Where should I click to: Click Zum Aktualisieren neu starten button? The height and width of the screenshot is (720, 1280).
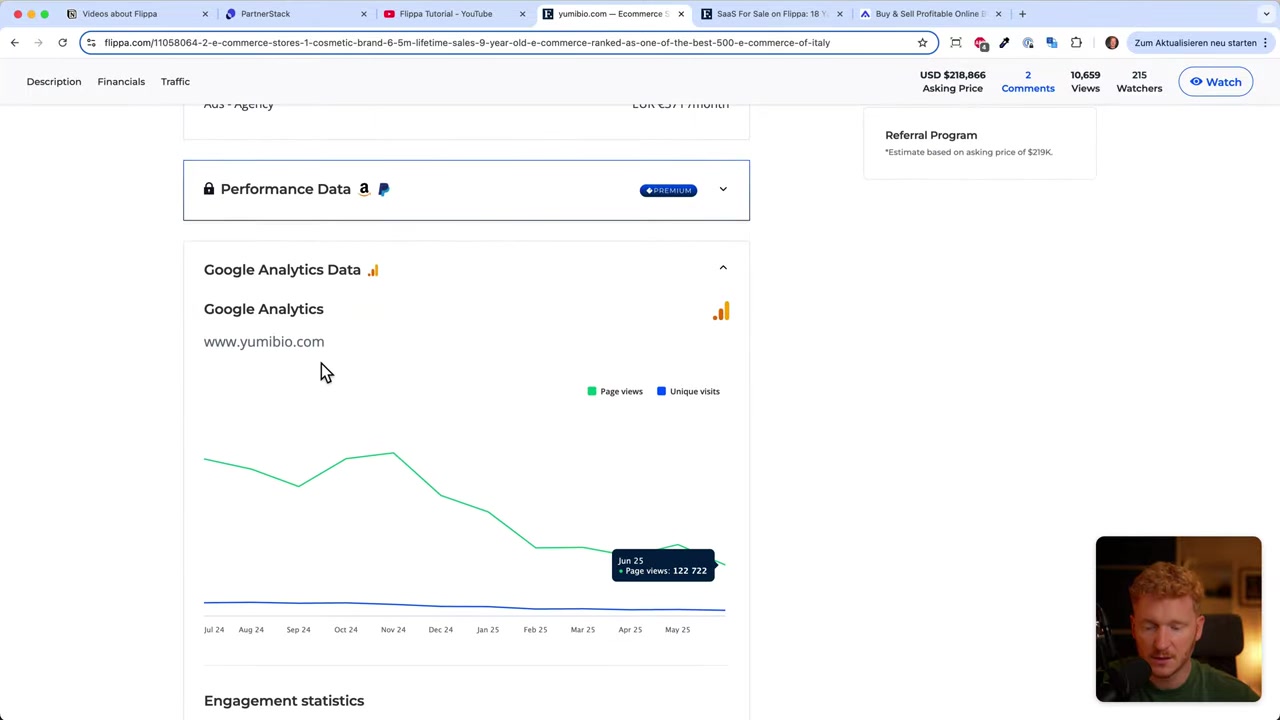pyautogui.click(x=1201, y=42)
